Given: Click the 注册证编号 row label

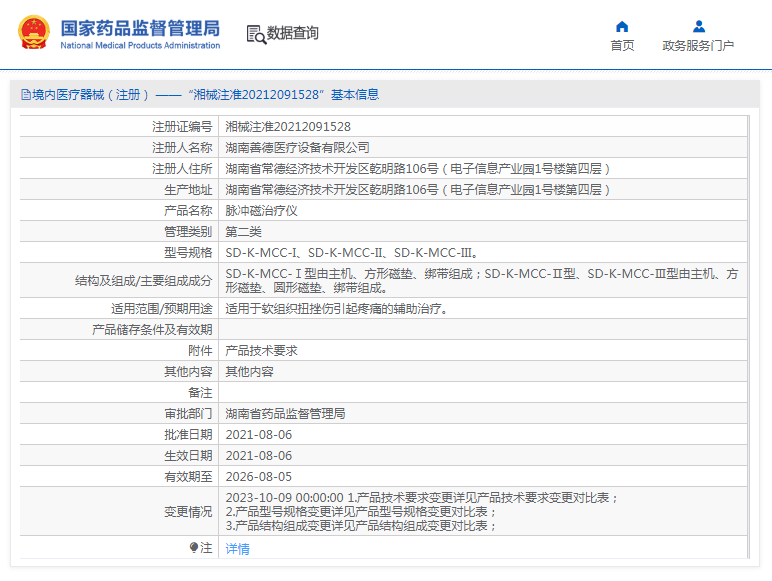Looking at the screenshot, I should coord(182,127).
